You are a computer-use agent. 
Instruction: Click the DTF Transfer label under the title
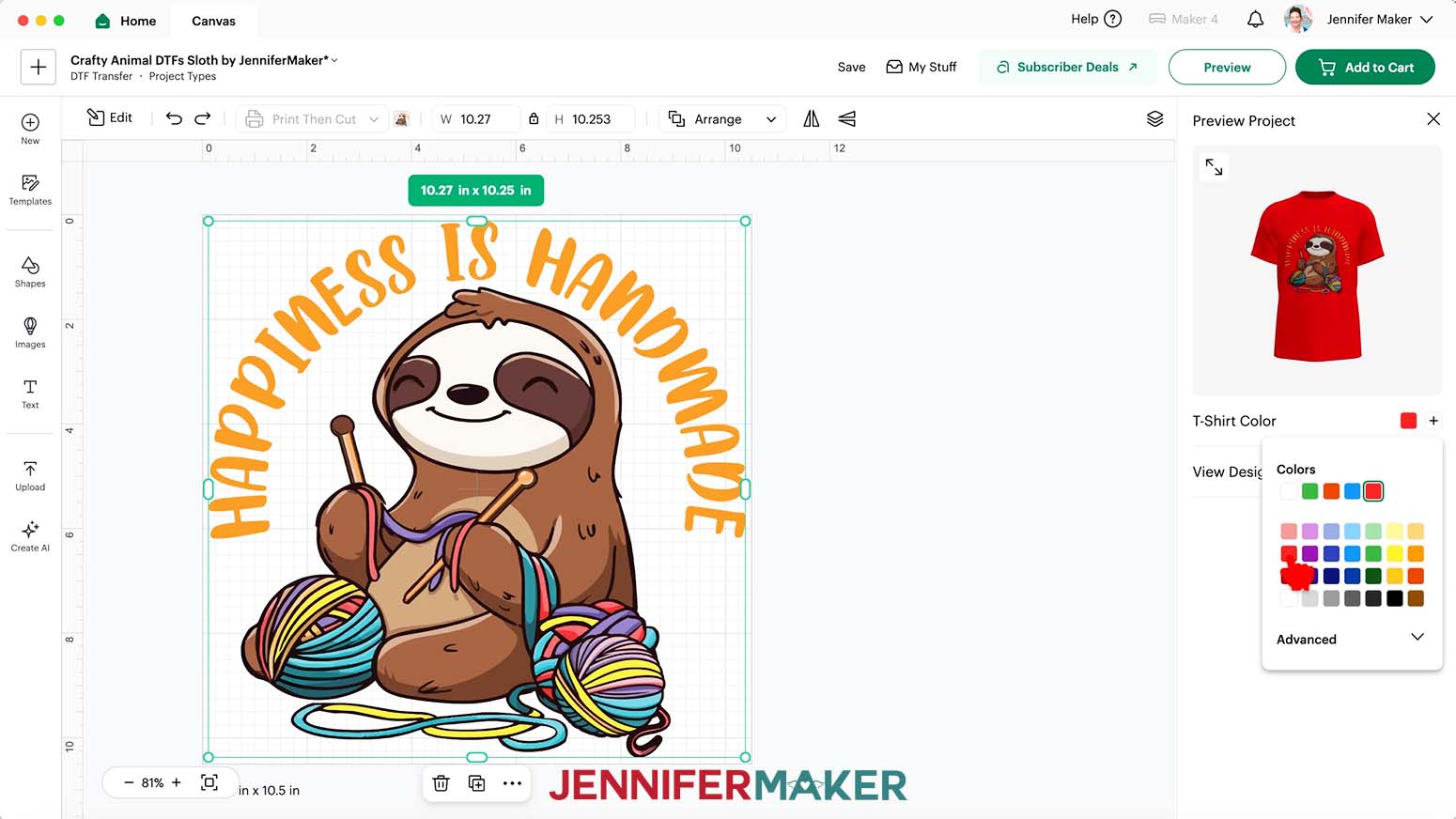pos(101,76)
